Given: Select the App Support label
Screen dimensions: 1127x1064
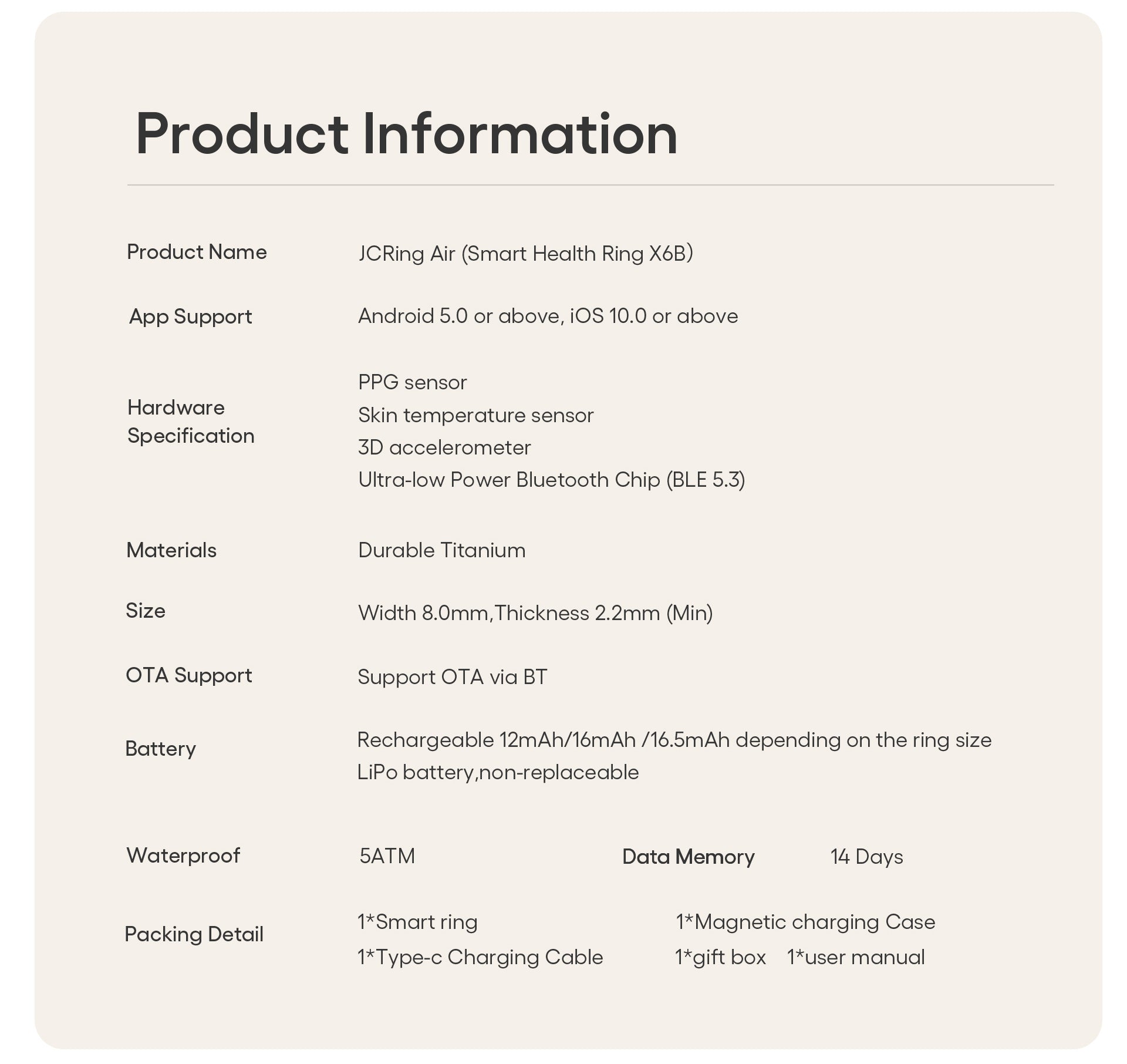Looking at the screenshot, I should 190,316.
